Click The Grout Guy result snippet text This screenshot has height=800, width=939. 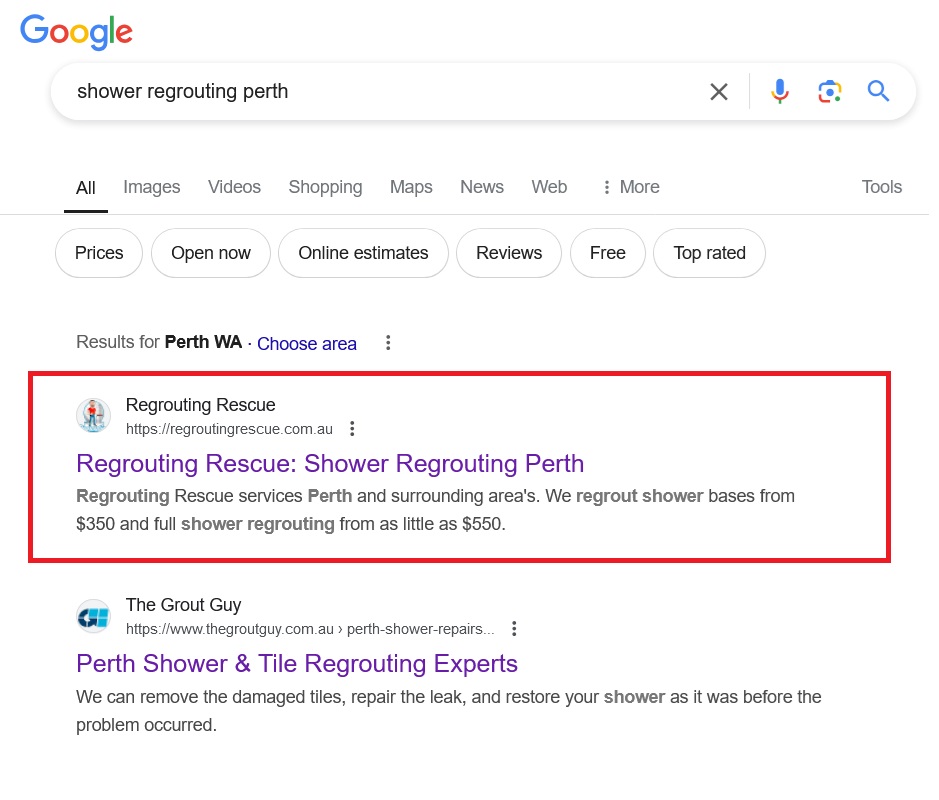coord(449,711)
